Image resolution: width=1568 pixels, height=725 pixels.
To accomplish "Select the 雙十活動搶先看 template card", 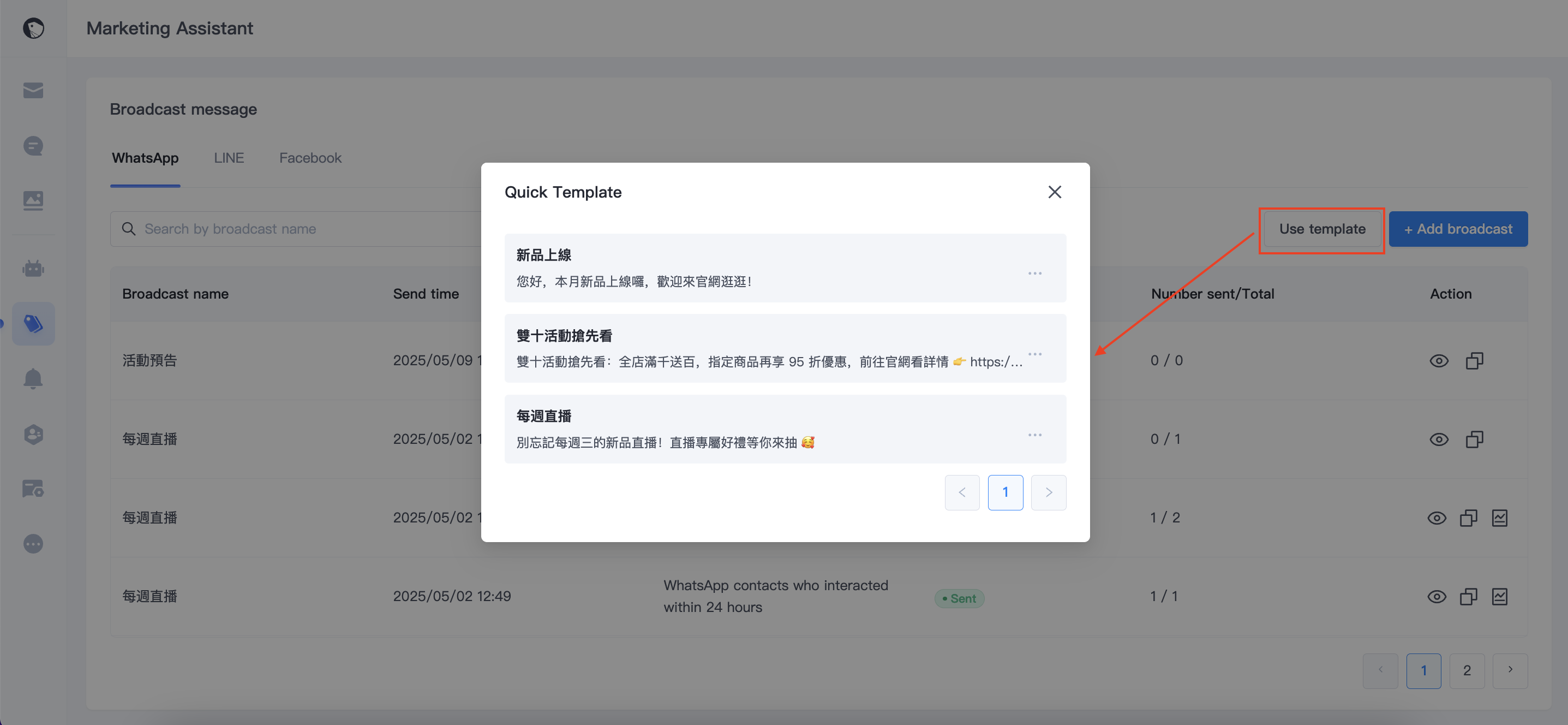I will (785, 348).
